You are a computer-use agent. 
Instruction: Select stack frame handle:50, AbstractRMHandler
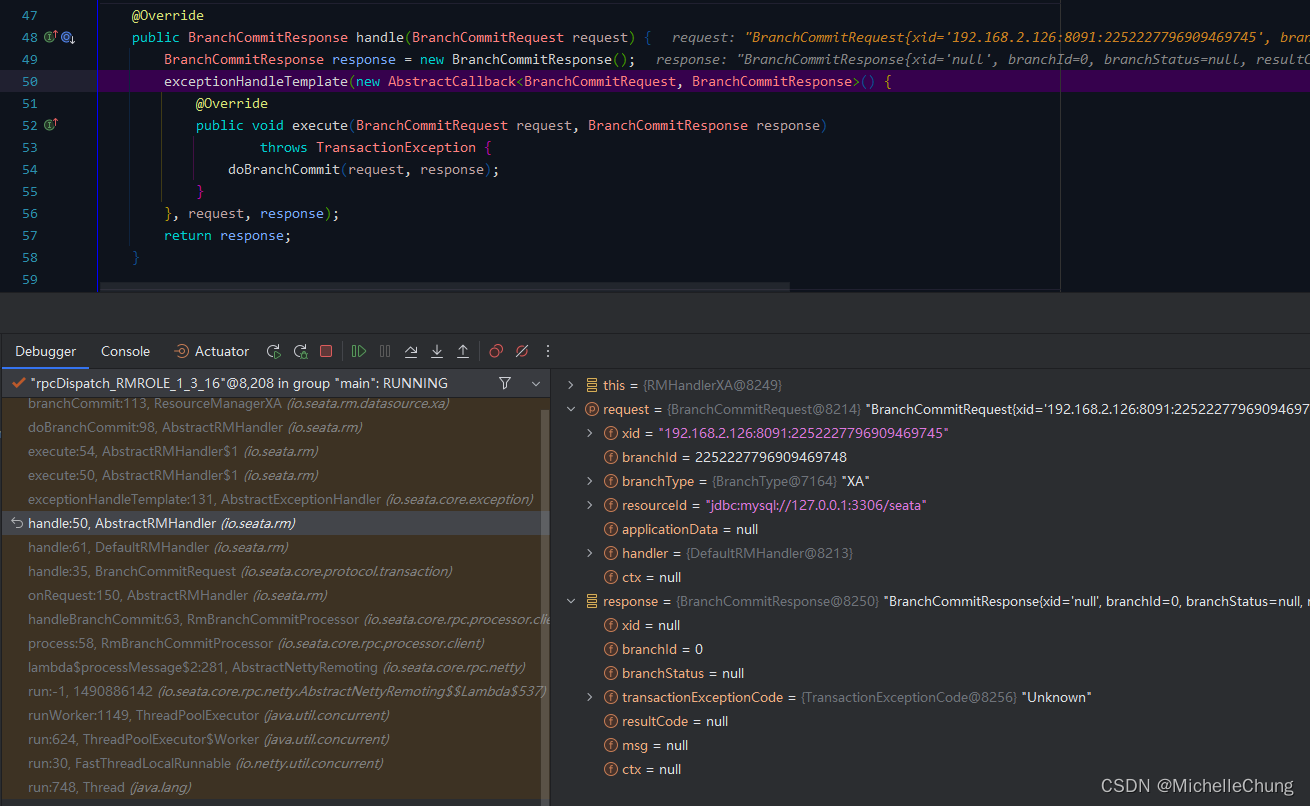point(270,523)
